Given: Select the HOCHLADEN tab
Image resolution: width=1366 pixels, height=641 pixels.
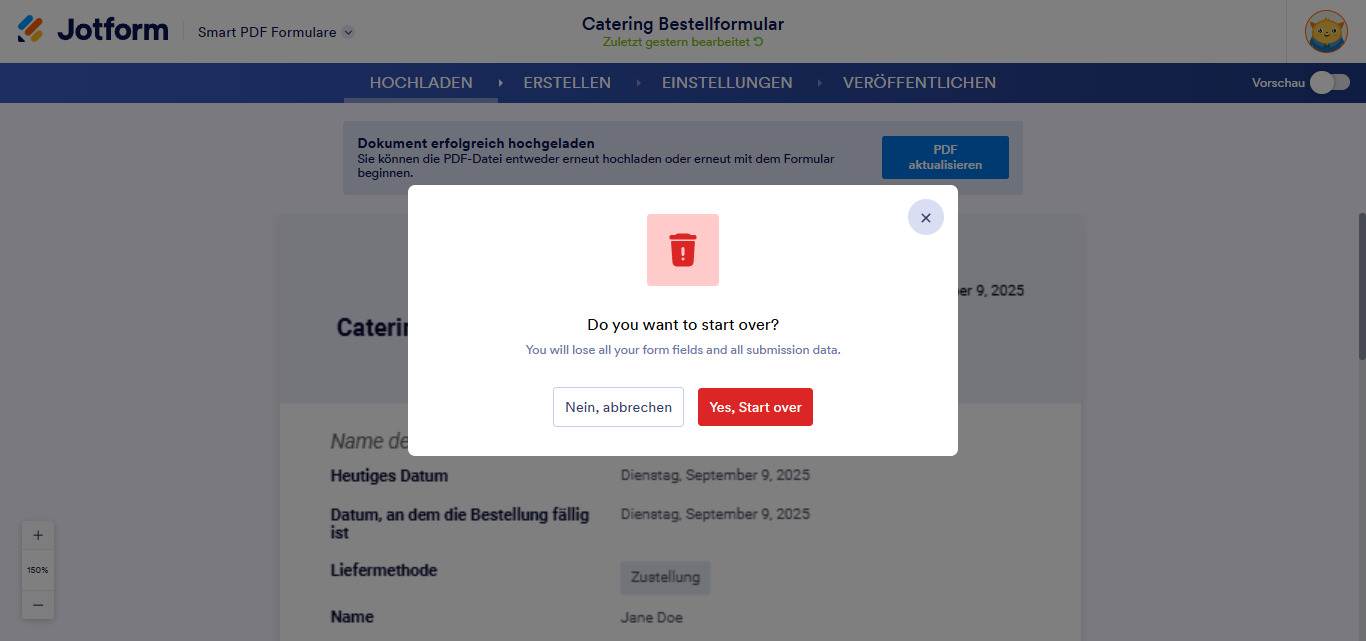Looking at the screenshot, I should 421,83.
